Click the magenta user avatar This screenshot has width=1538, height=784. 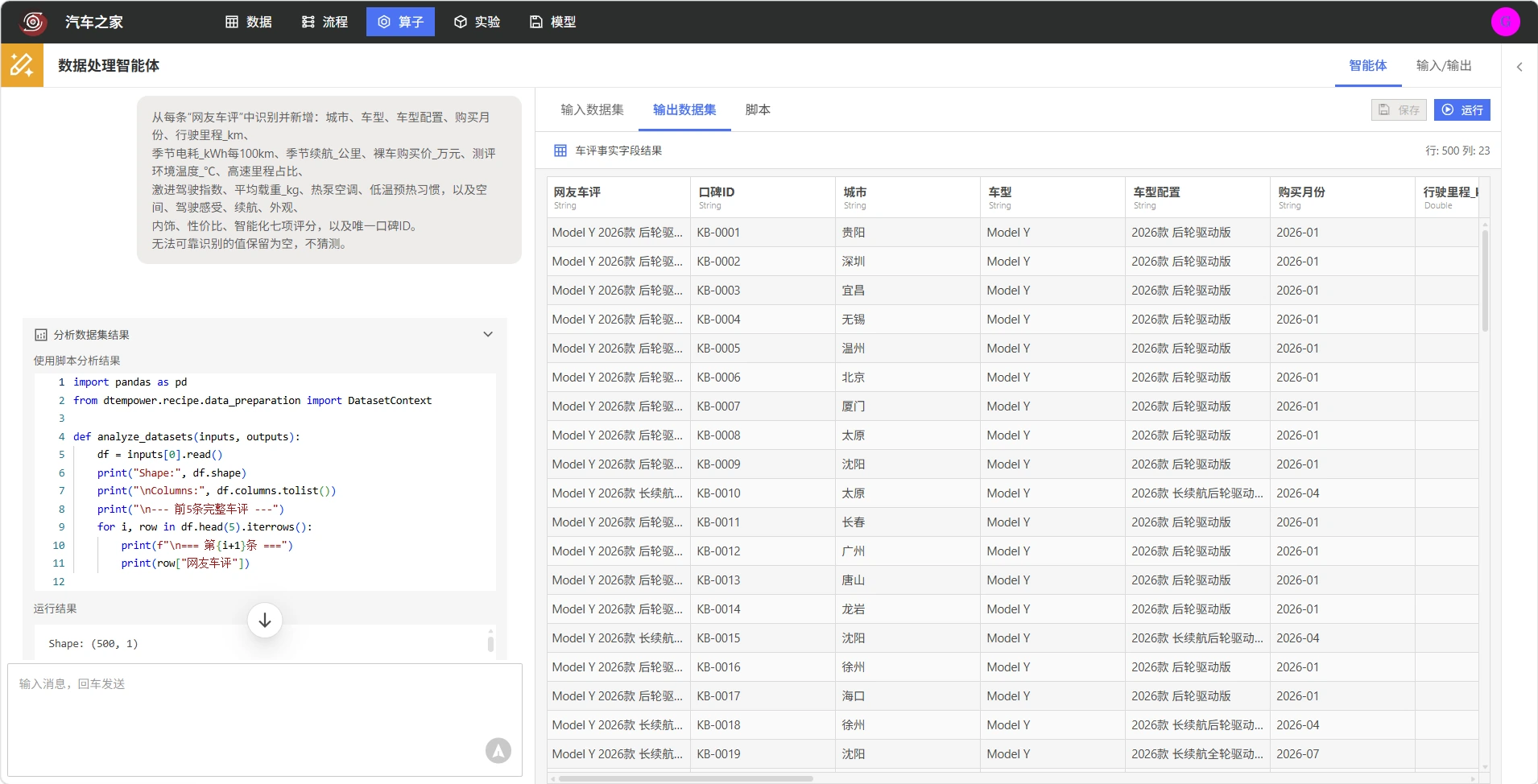(x=1505, y=22)
